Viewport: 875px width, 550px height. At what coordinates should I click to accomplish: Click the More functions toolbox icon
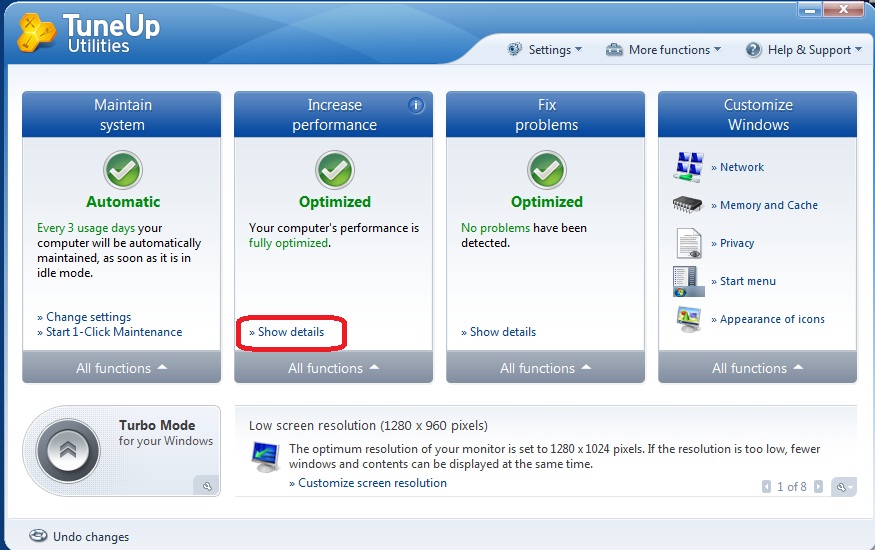pyautogui.click(x=614, y=50)
